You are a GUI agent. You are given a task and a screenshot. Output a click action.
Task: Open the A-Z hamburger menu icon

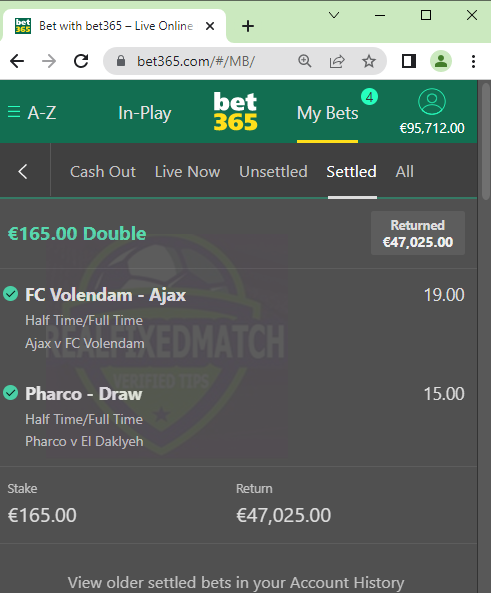coord(14,112)
